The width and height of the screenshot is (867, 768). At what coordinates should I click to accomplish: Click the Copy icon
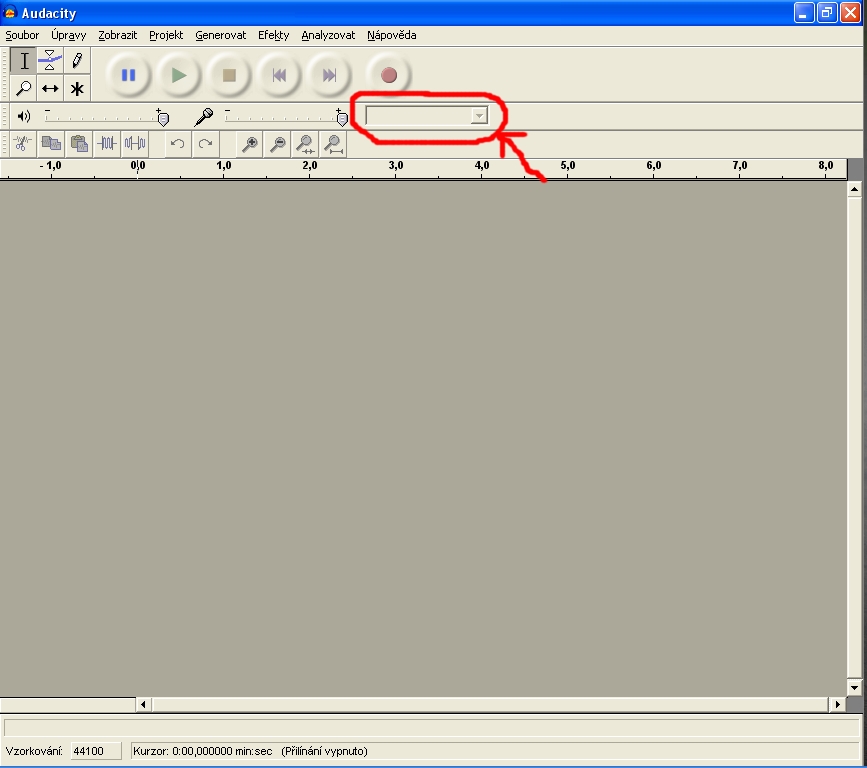[x=51, y=144]
